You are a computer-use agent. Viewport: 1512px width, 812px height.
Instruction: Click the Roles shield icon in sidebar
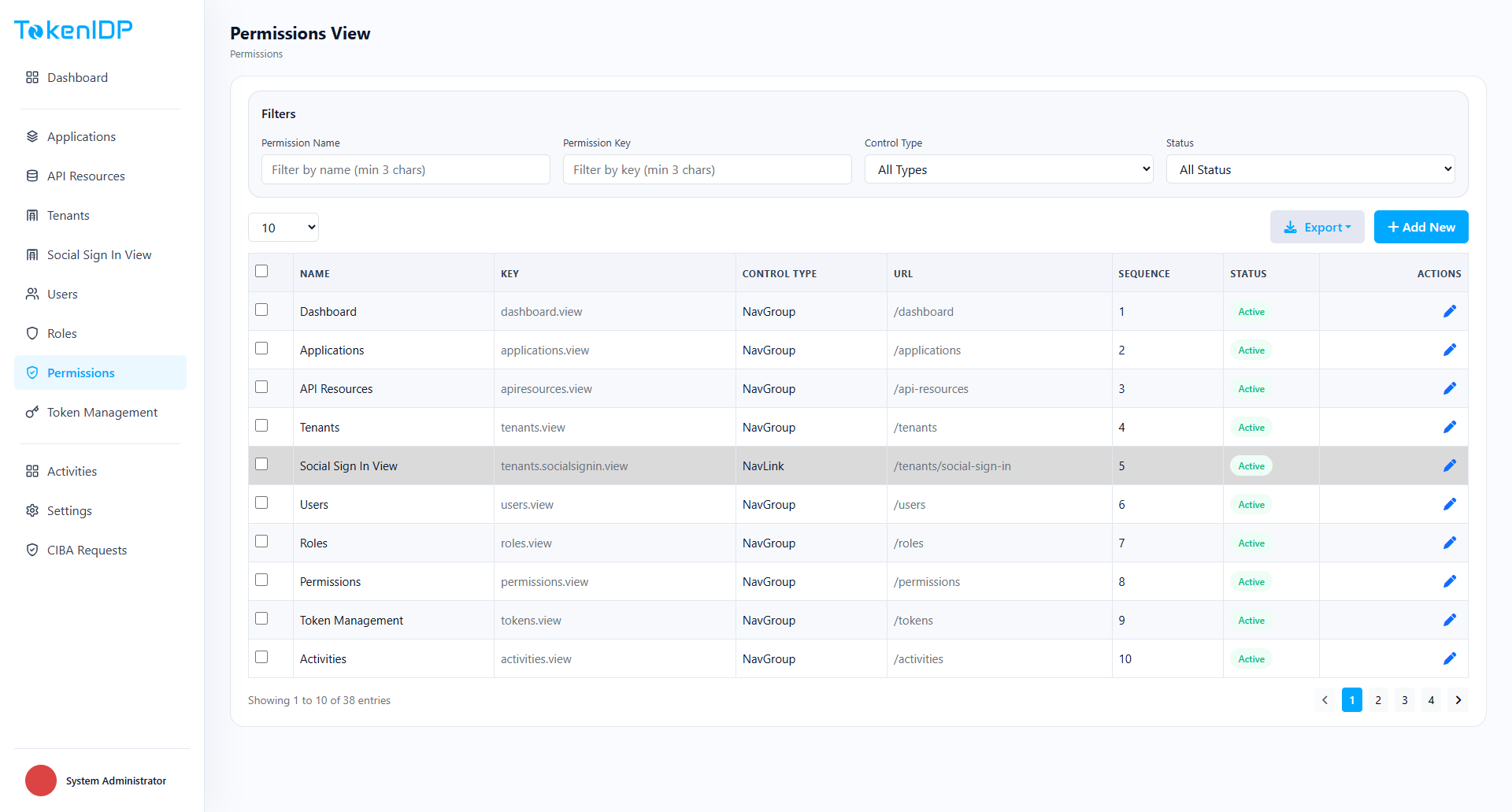32,333
